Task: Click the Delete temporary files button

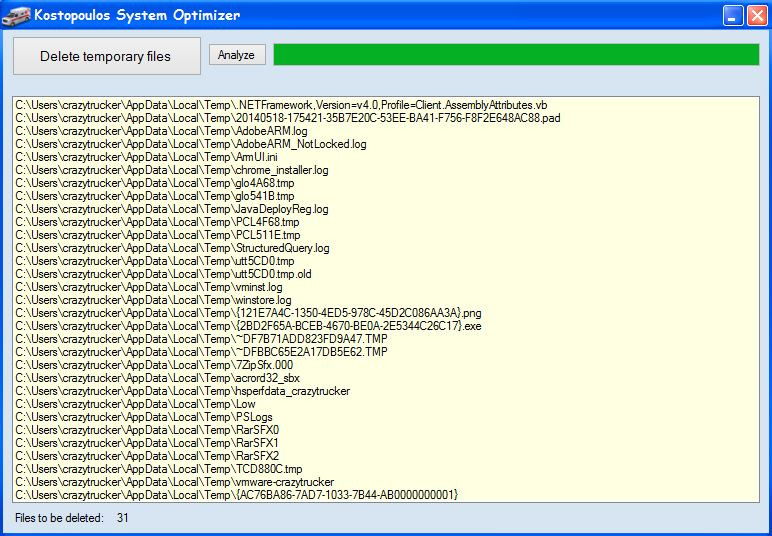Action: point(106,56)
